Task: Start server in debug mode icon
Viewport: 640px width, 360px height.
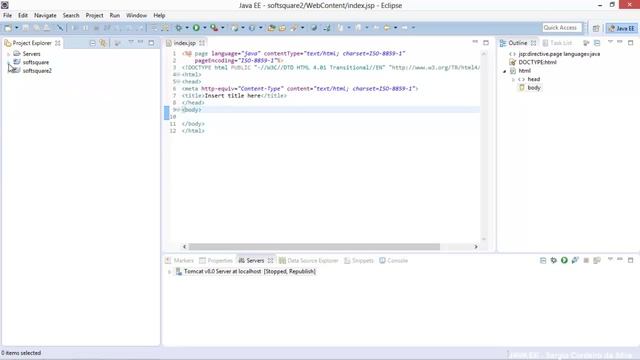Action: (553, 260)
